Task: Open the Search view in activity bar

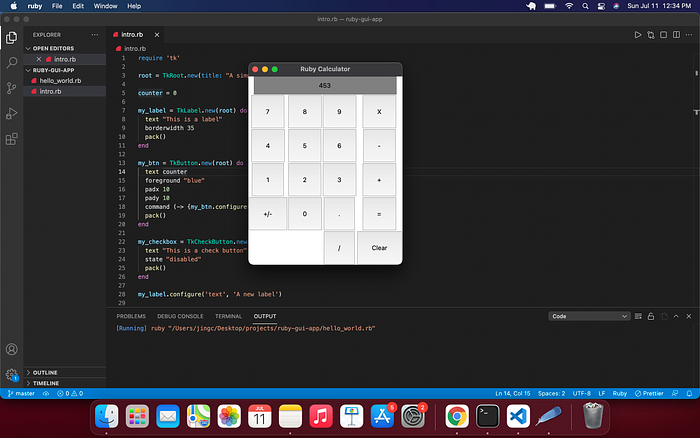Action: 12,63
